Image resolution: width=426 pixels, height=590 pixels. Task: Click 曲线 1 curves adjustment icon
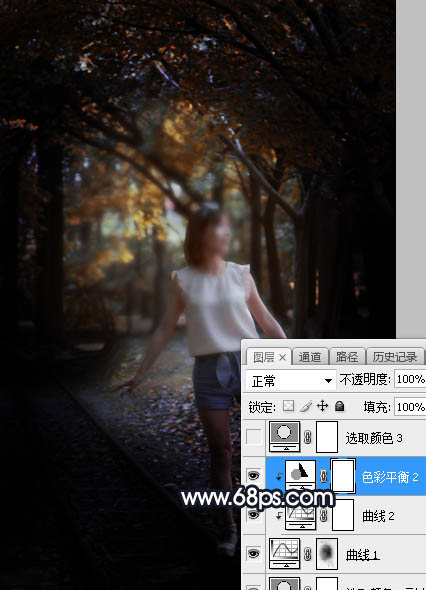(x=285, y=553)
